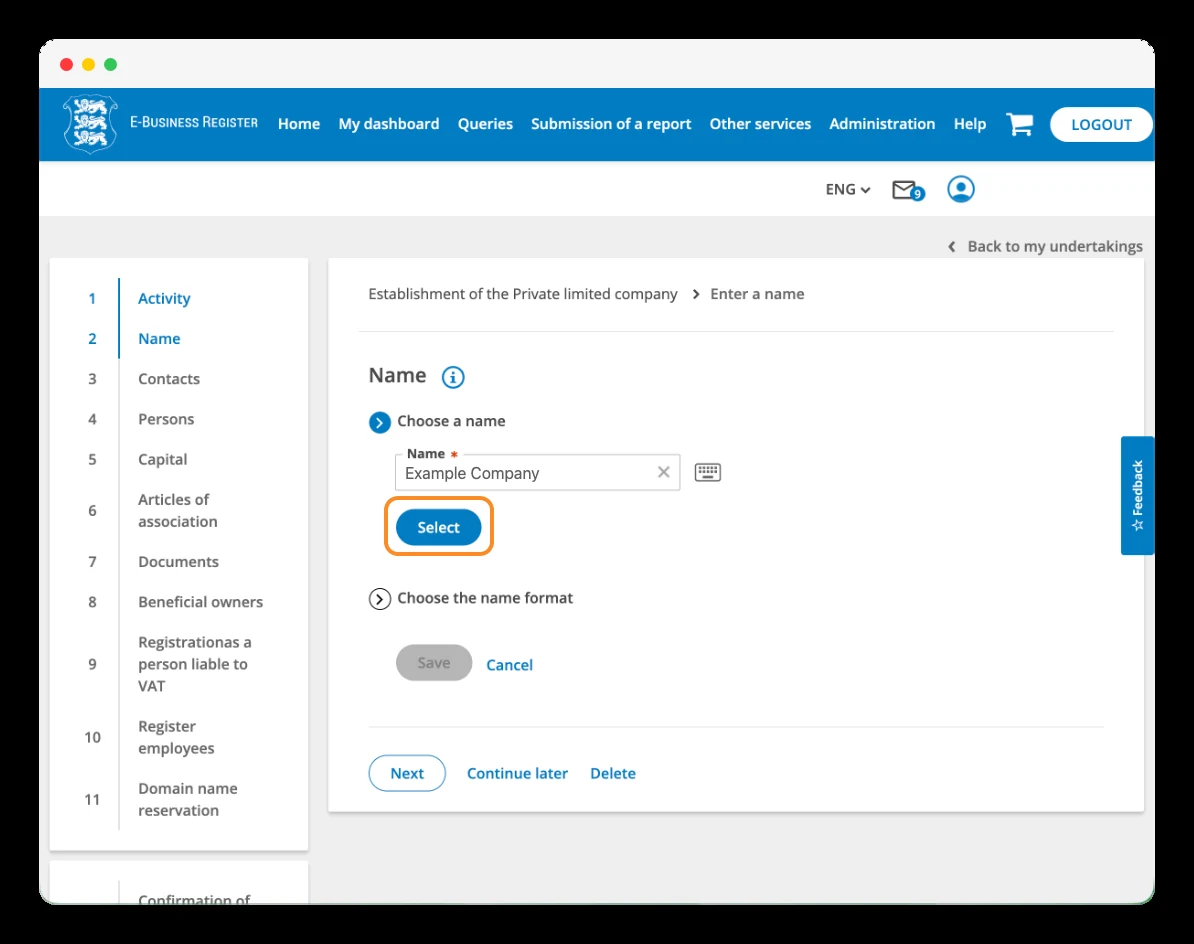Open the shopping cart
Screen dimensions: 1194x944
(x=1020, y=124)
